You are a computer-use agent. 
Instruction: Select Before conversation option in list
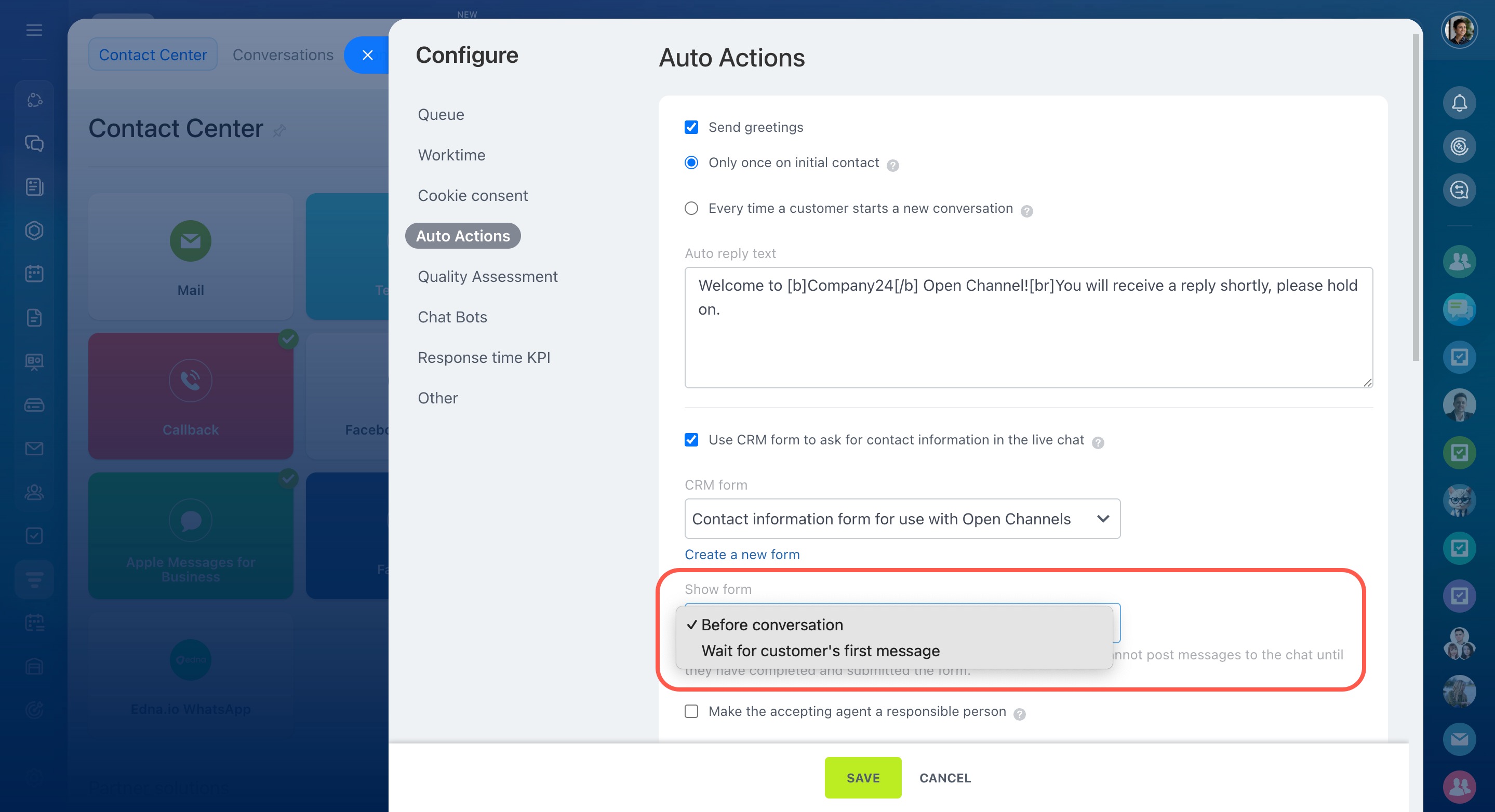click(772, 625)
